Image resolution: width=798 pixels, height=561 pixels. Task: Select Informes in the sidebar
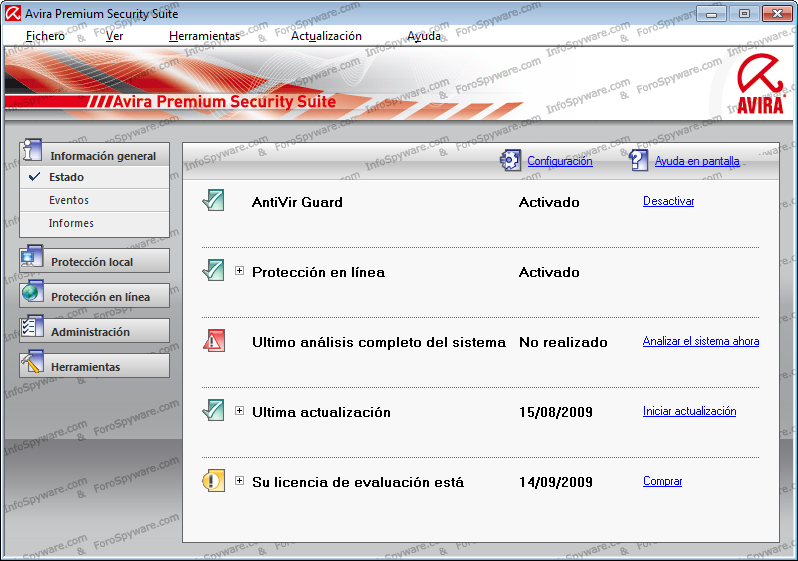[94, 223]
